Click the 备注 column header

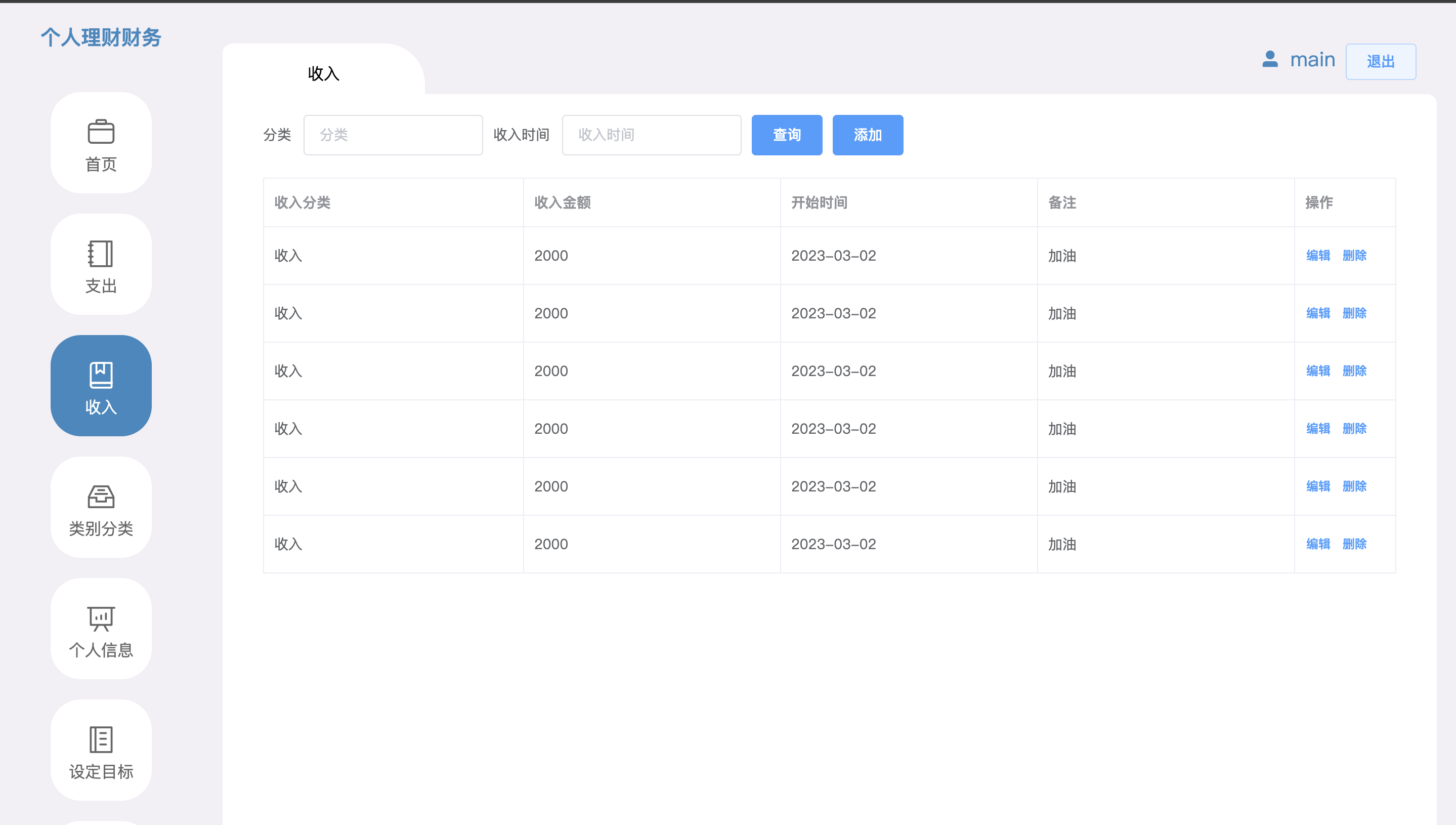click(x=1062, y=202)
